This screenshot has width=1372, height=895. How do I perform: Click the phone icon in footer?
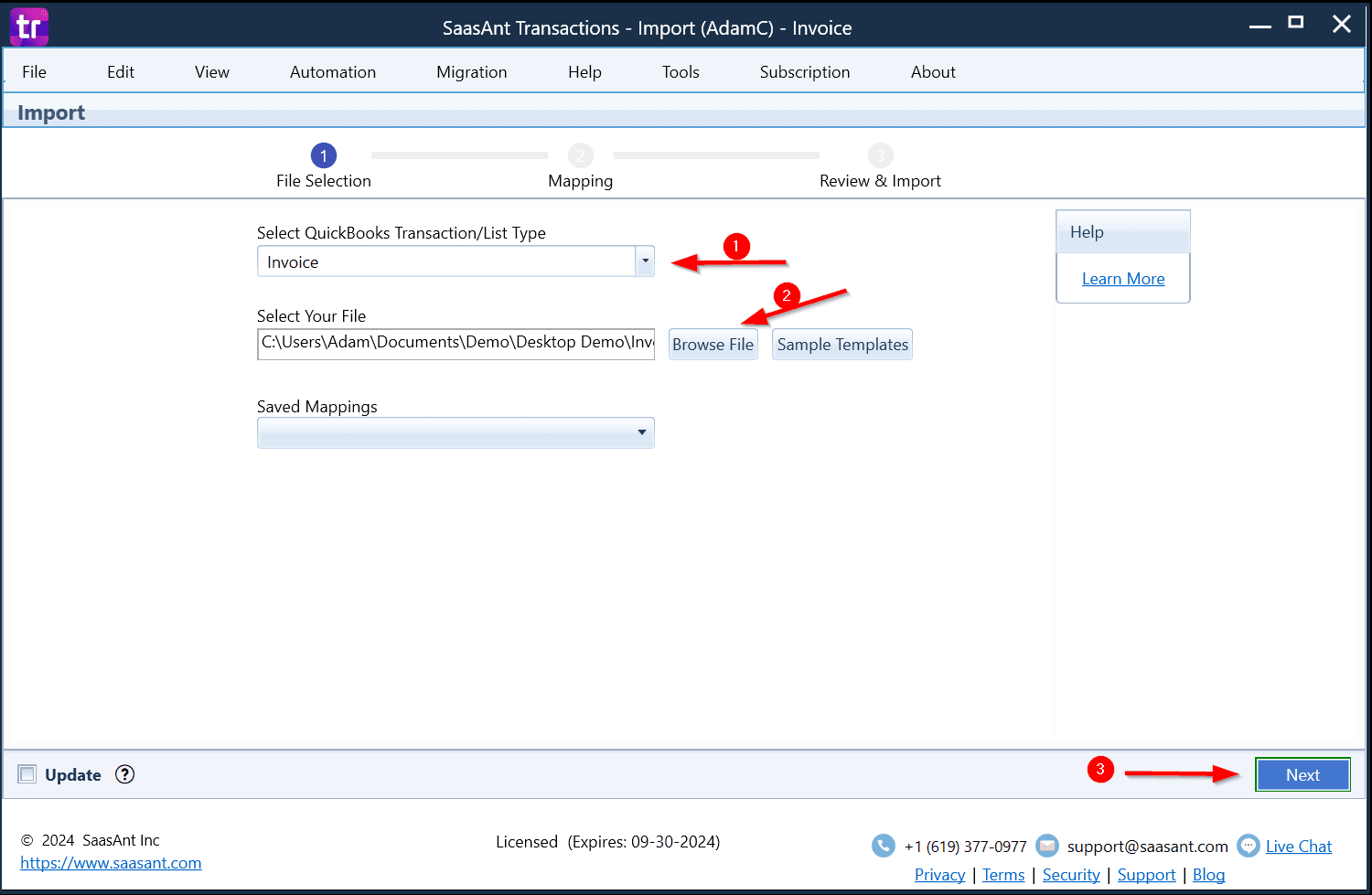pos(884,846)
